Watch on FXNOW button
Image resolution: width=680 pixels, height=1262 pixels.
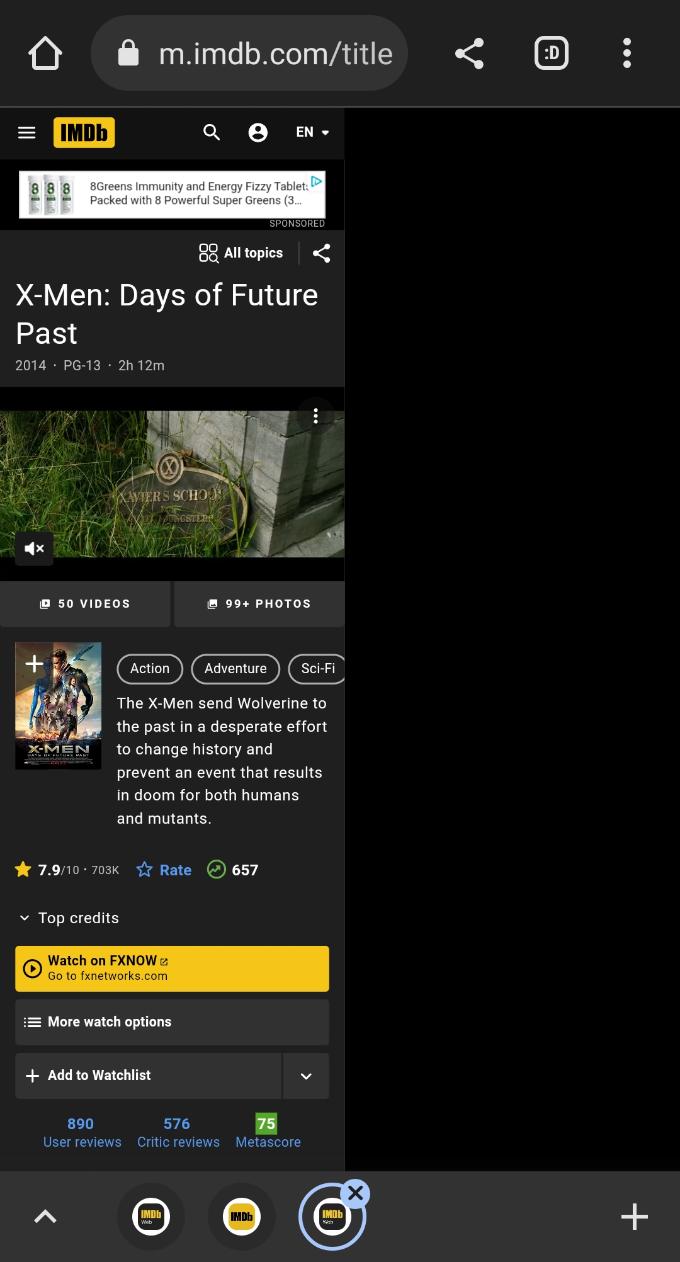(172, 969)
